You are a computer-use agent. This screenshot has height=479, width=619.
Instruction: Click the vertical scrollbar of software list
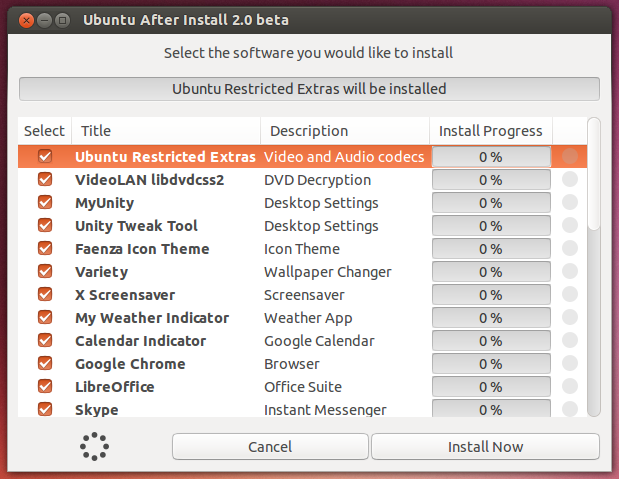tap(594, 260)
